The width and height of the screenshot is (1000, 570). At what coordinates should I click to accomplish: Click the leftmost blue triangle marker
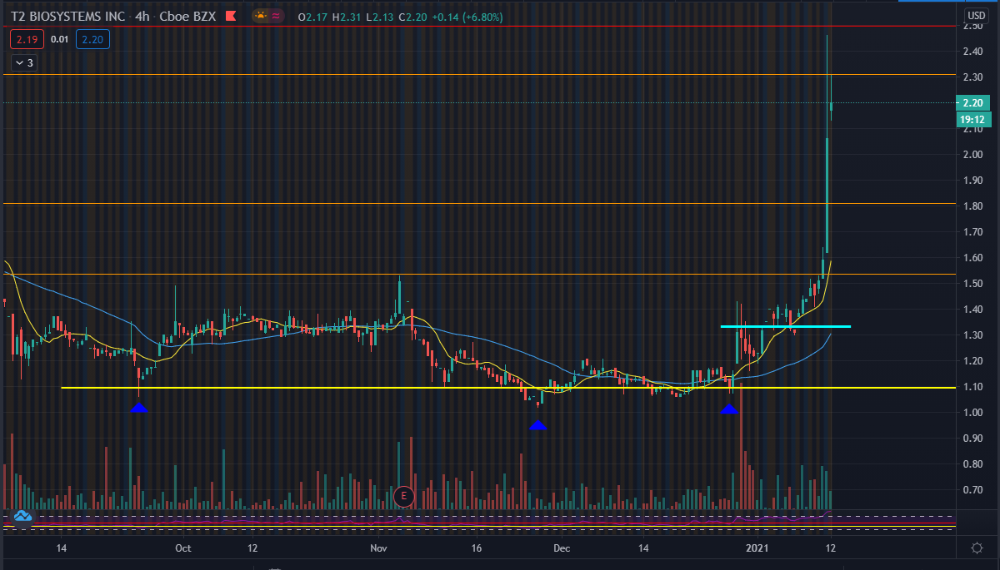139,407
